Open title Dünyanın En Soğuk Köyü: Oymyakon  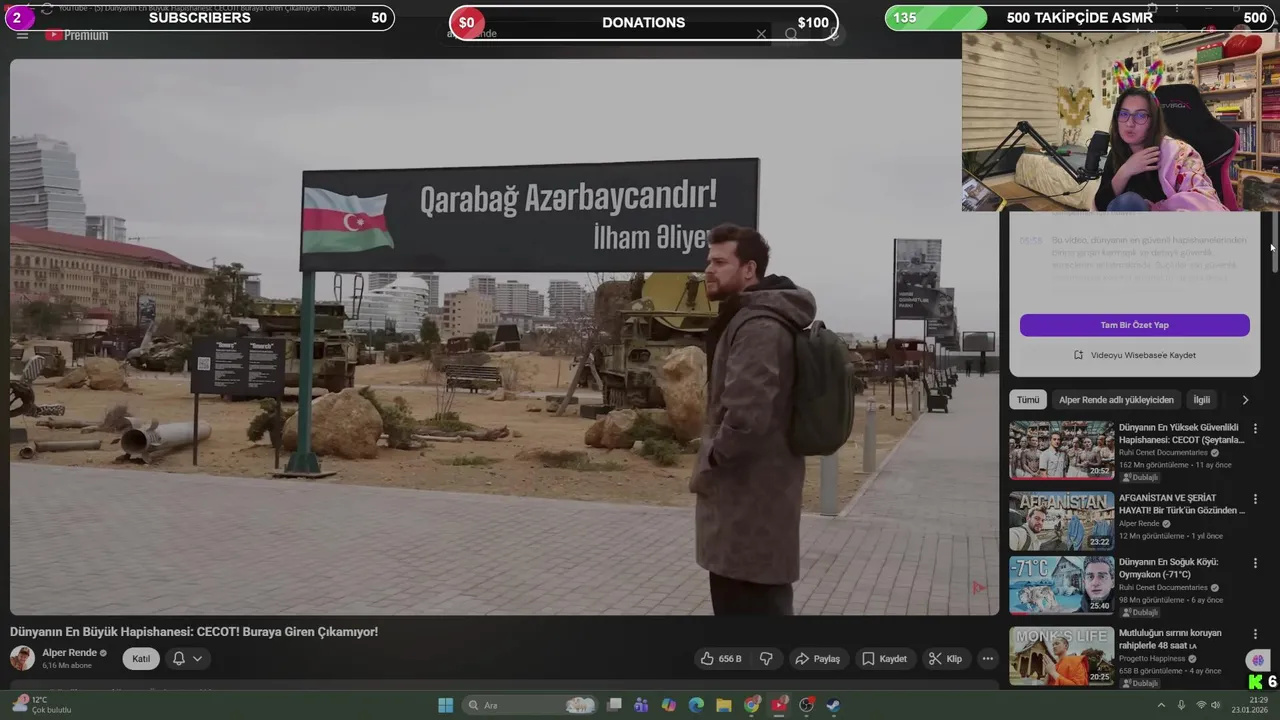coord(1168,568)
